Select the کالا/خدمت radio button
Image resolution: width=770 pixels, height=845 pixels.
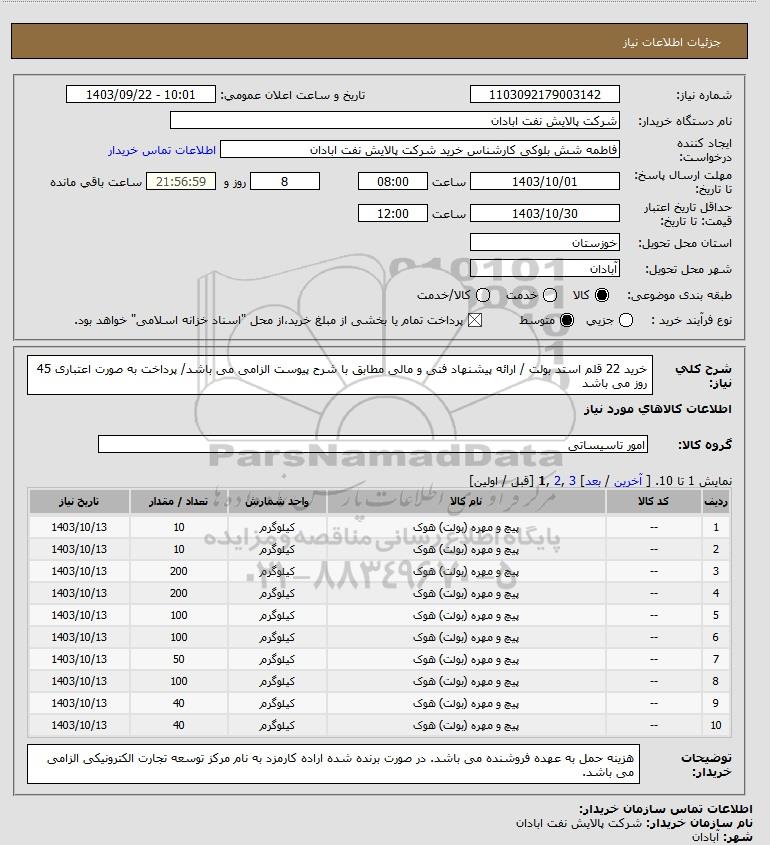pos(483,295)
